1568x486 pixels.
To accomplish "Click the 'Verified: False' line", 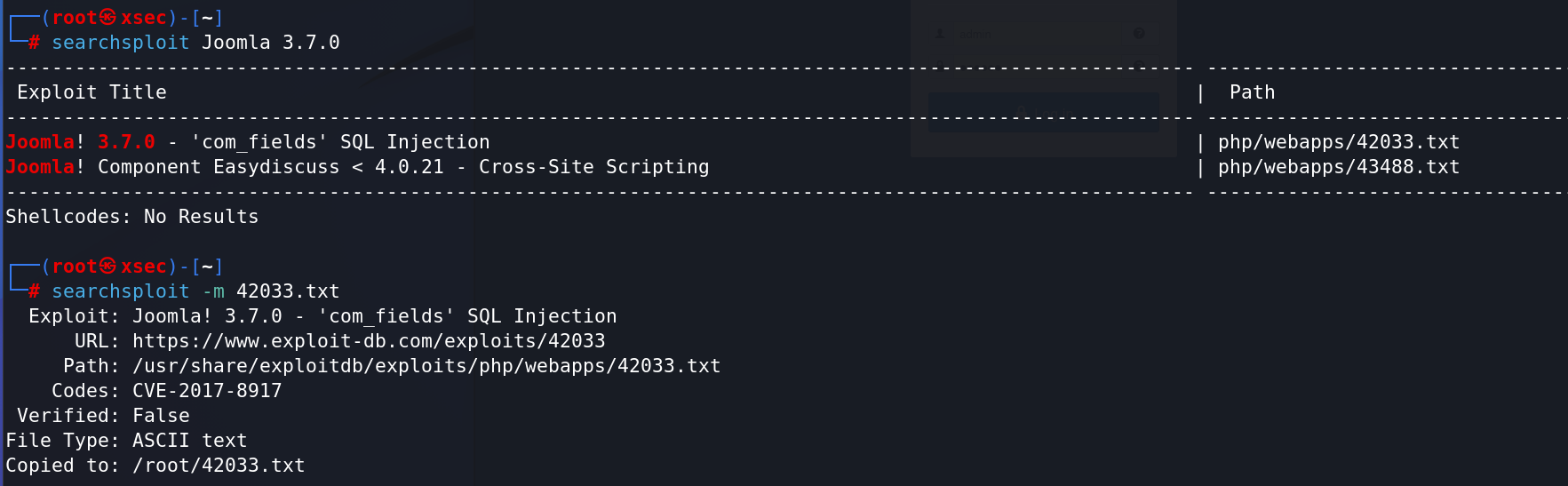I will [x=103, y=416].
